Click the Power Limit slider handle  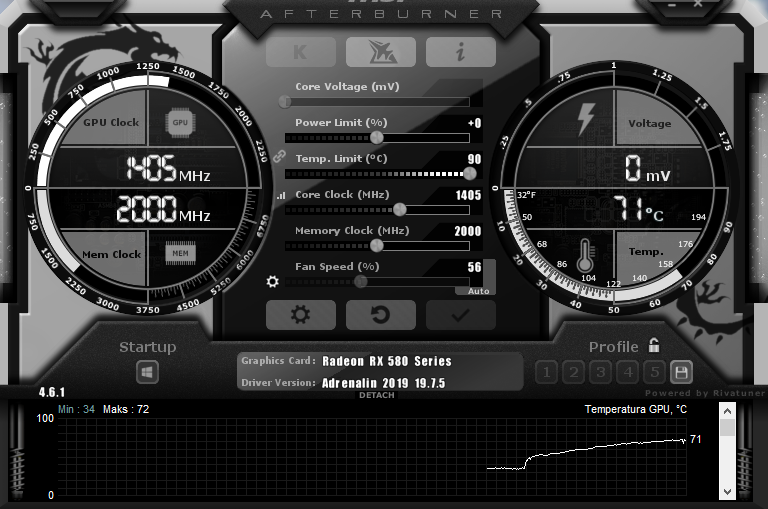(x=377, y=138)
